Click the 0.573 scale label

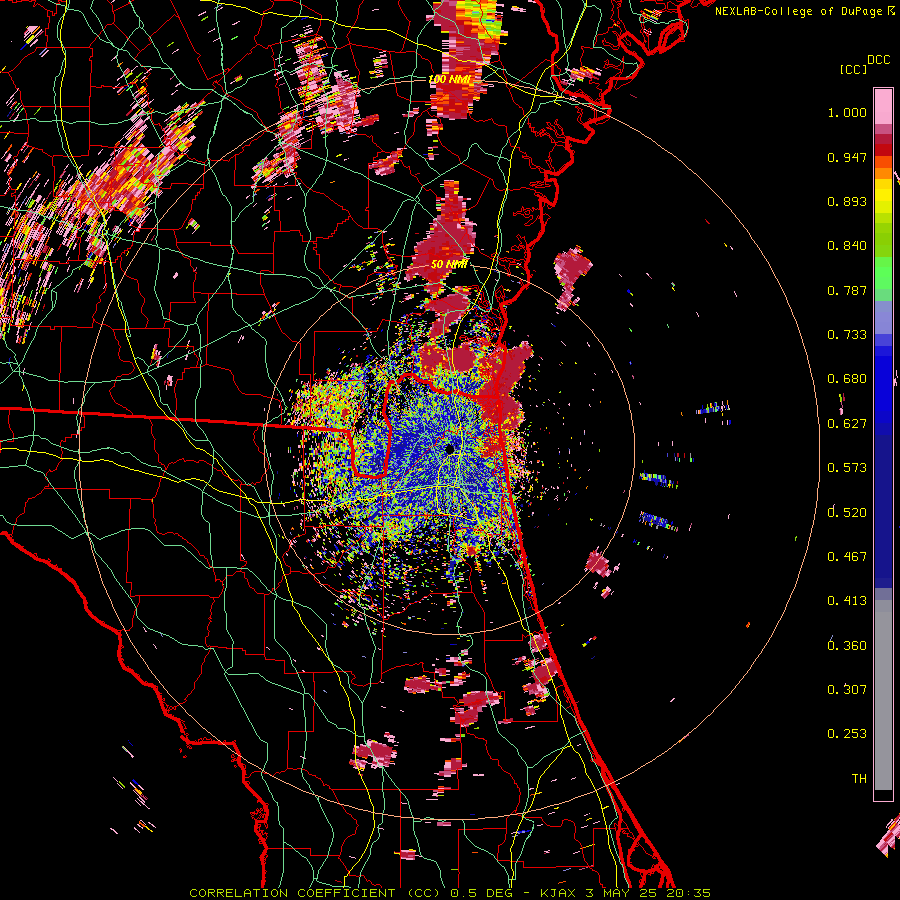[847, 468]
